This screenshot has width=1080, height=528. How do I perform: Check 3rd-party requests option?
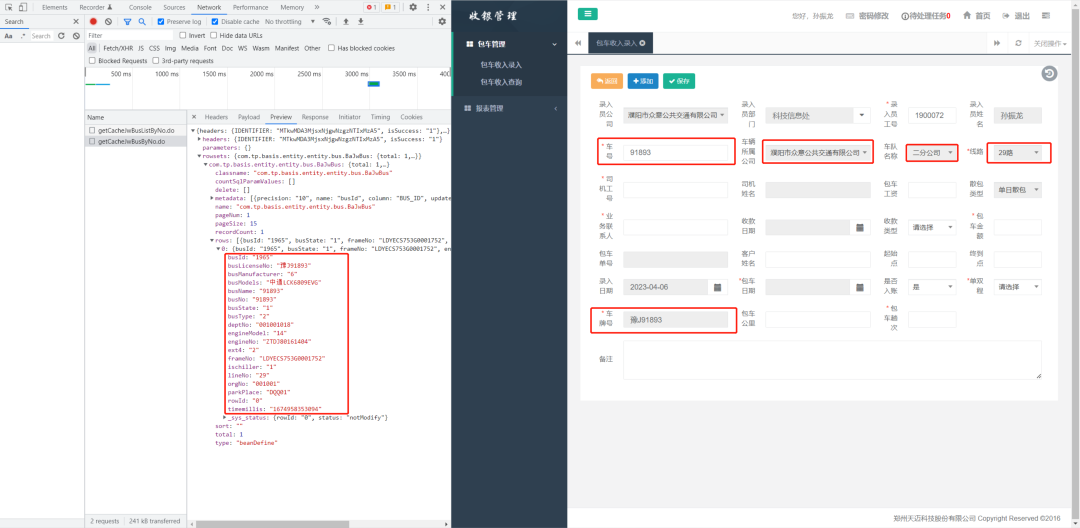[156, 61]
